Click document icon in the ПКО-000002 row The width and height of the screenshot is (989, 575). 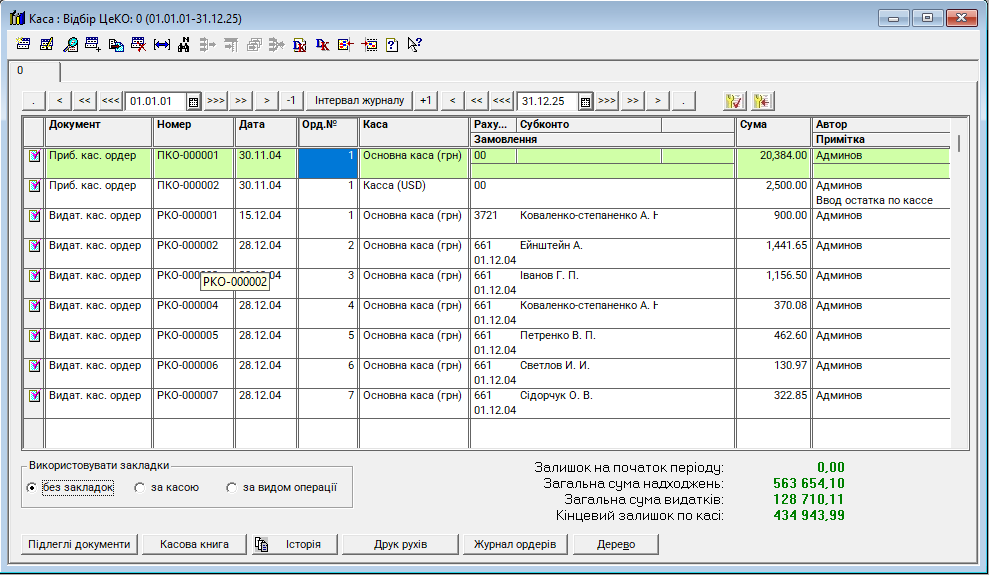tap(34, 186)
